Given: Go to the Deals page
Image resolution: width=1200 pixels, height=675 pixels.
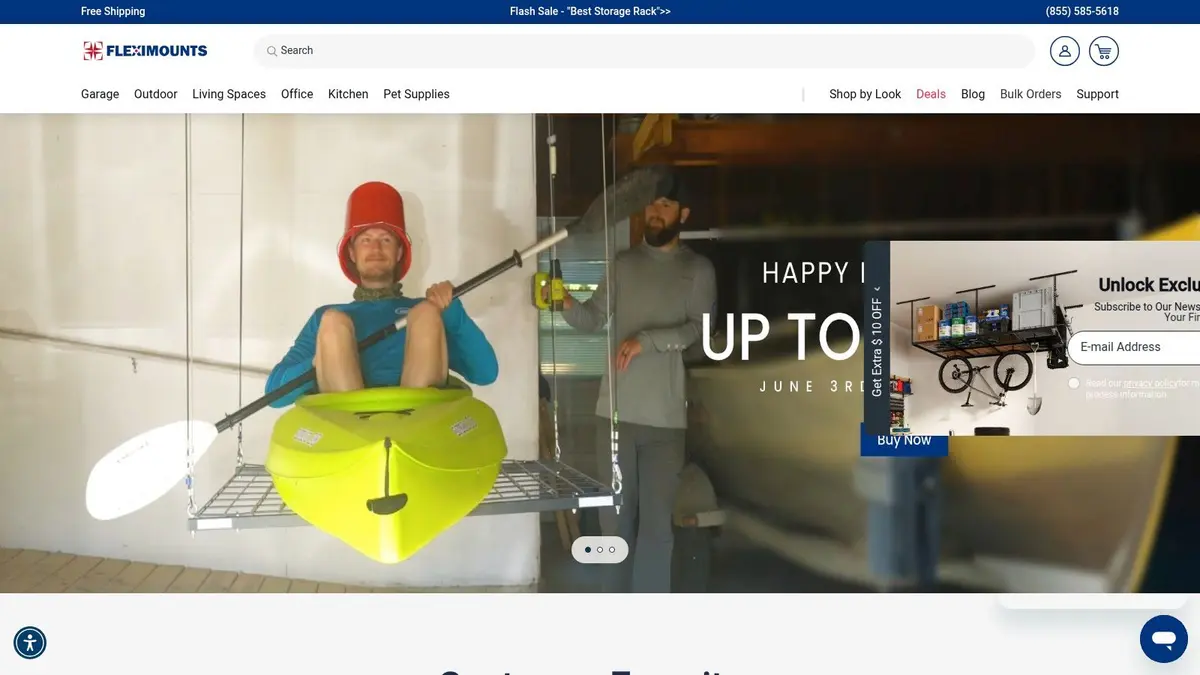Looking at the screenshot, I should (x=931, y=94).
